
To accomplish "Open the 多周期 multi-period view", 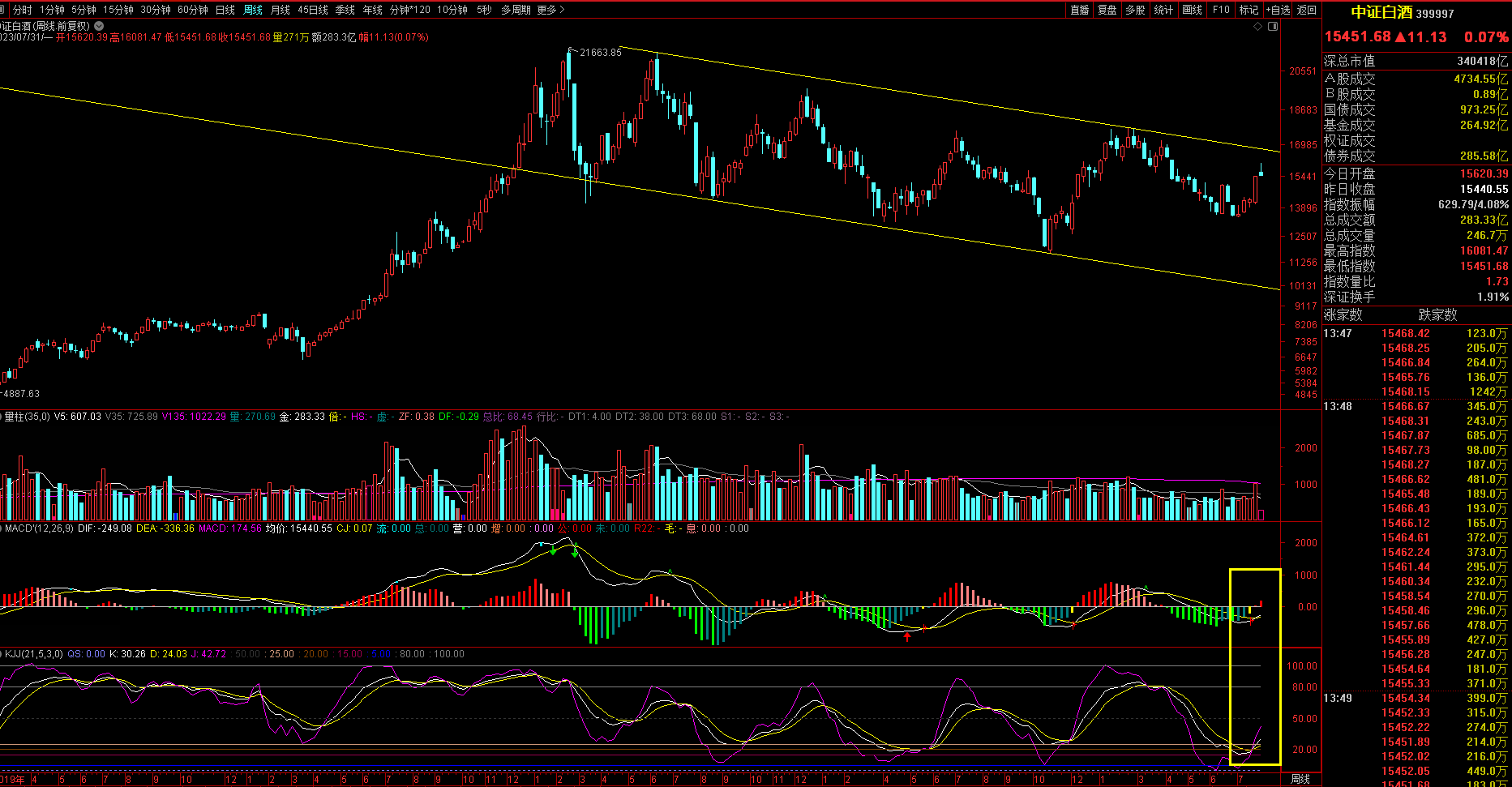I will click(516, 10).
